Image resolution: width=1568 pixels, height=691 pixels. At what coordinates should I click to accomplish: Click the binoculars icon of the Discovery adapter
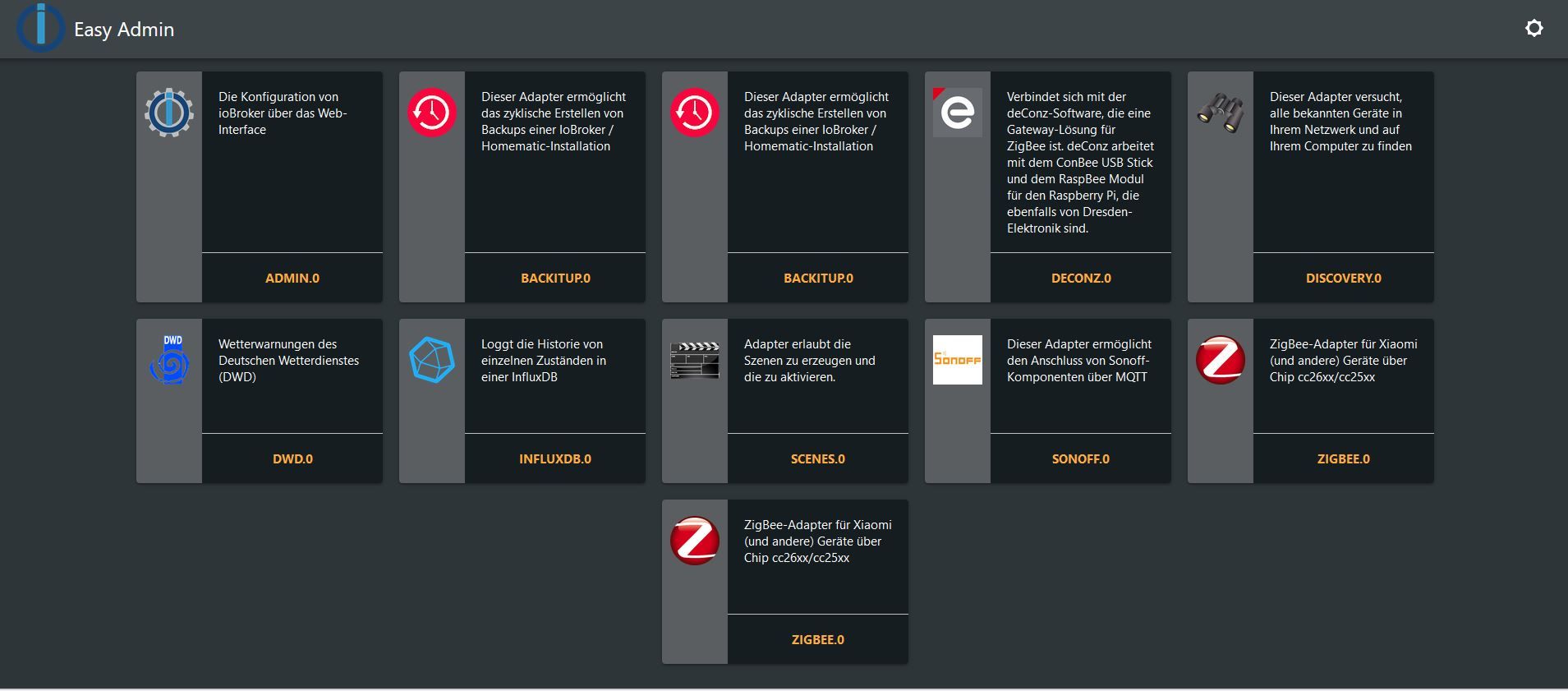coord(1221,113)
